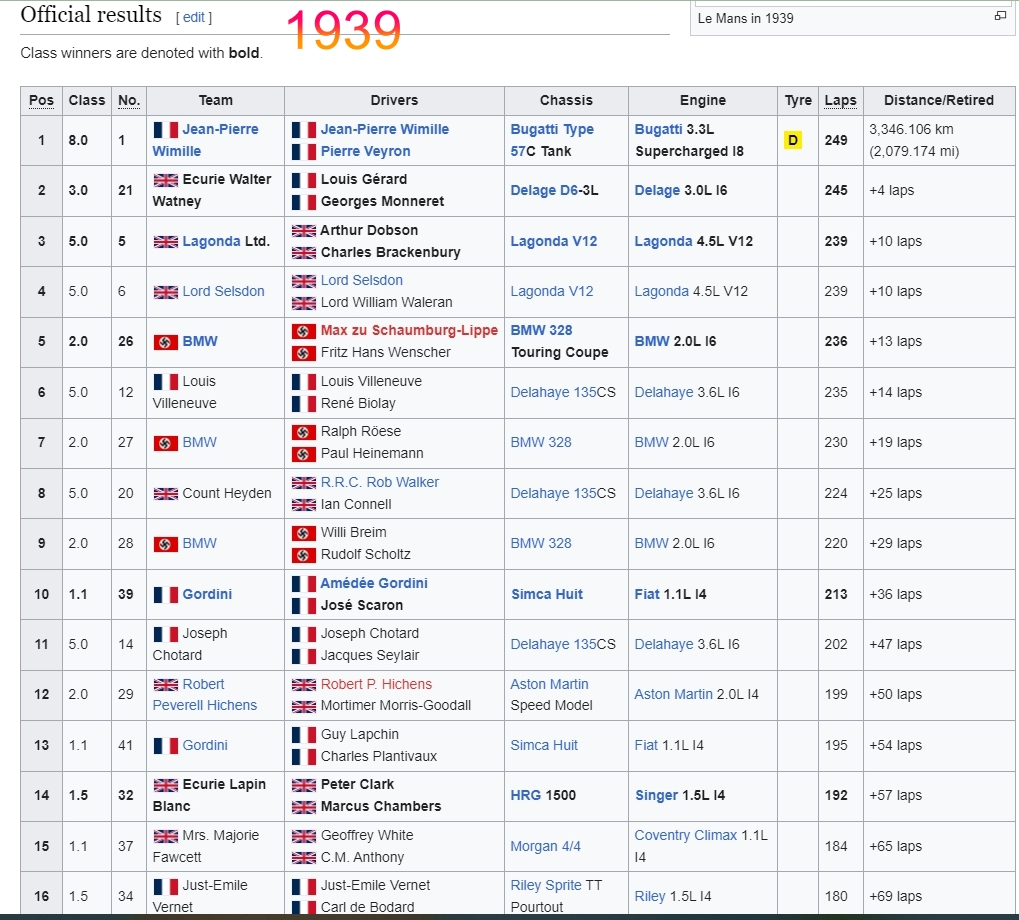This screenshot has width=1019, height=920.
Task: Open the Gordini team link for car 41
Action: coord(205,746)
